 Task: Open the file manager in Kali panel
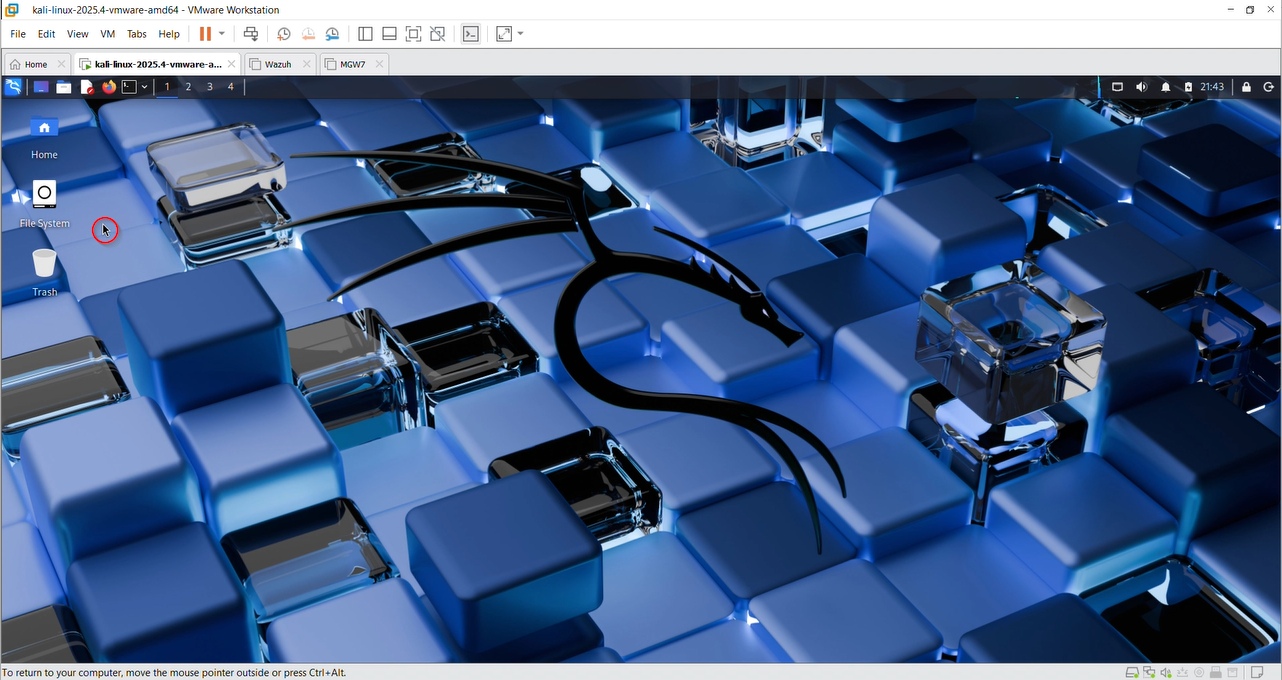tap(63, 87)
